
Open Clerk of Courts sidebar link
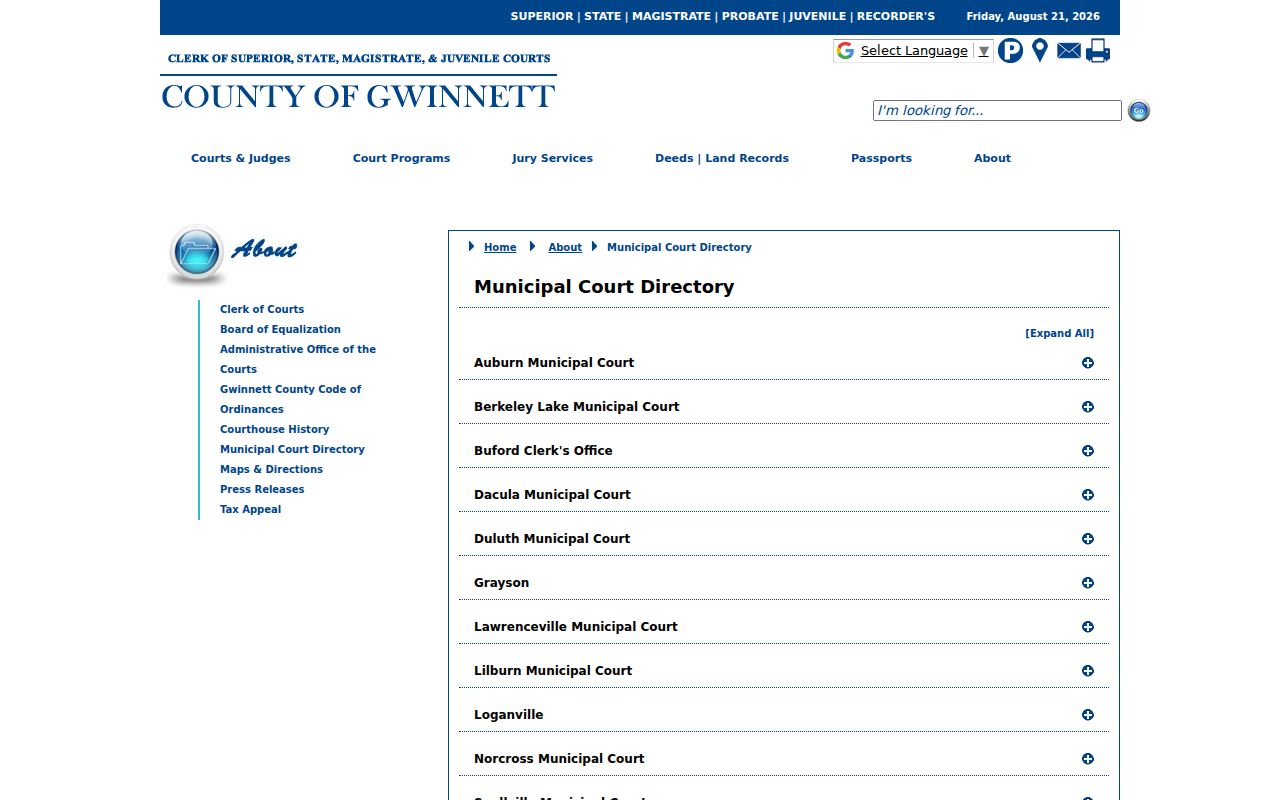(x=262, y=309)
